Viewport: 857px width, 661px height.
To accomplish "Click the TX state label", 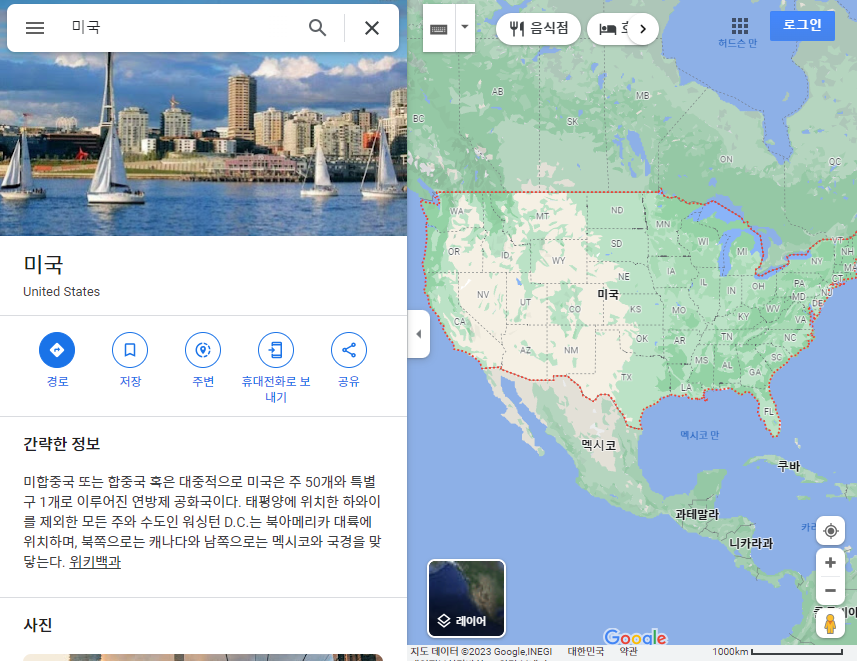I will click(x=626, y=377).
